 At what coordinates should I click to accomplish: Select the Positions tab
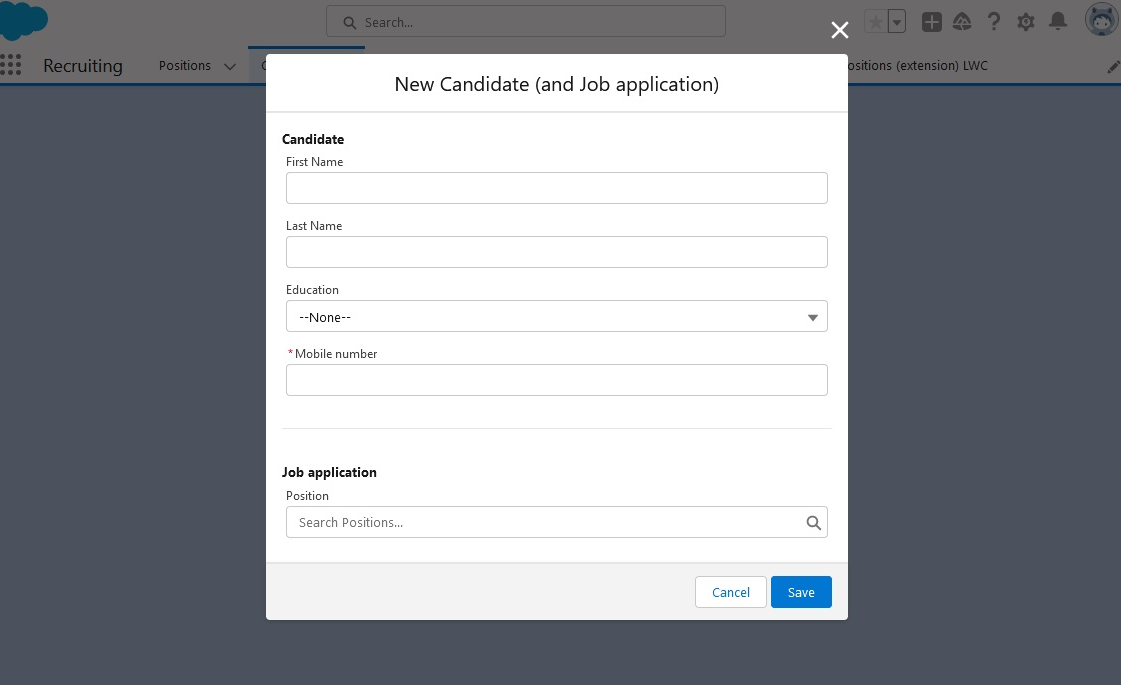coord(185,66)
